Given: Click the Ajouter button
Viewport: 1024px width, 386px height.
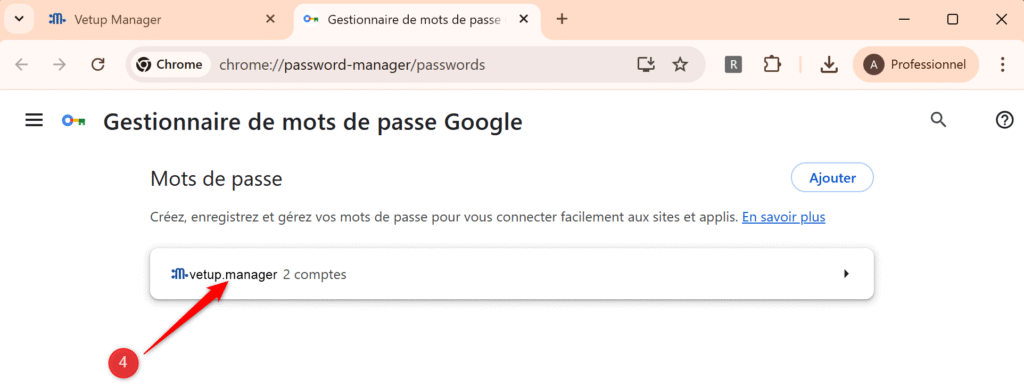Looking at the screenshot, I should point(832,177).
